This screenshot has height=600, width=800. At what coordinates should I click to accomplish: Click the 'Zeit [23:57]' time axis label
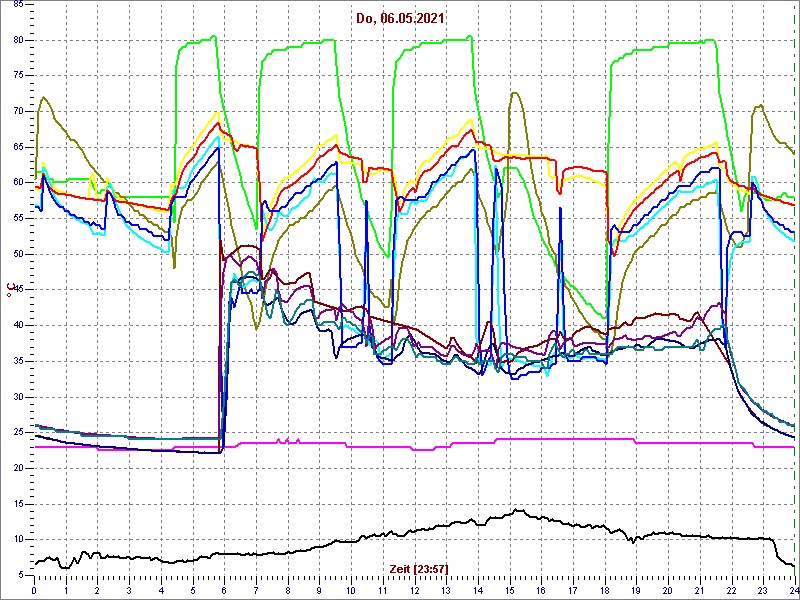click(419, 568)
